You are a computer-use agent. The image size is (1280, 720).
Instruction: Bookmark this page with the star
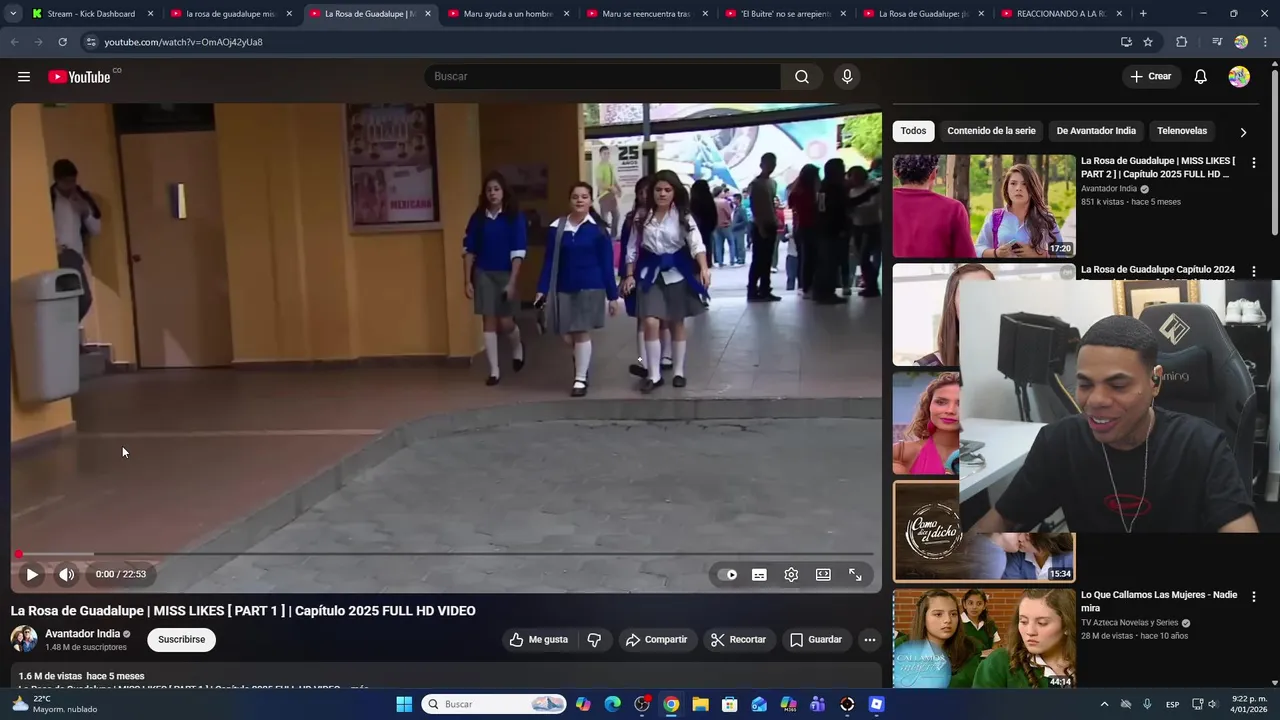pos(1148,42)
